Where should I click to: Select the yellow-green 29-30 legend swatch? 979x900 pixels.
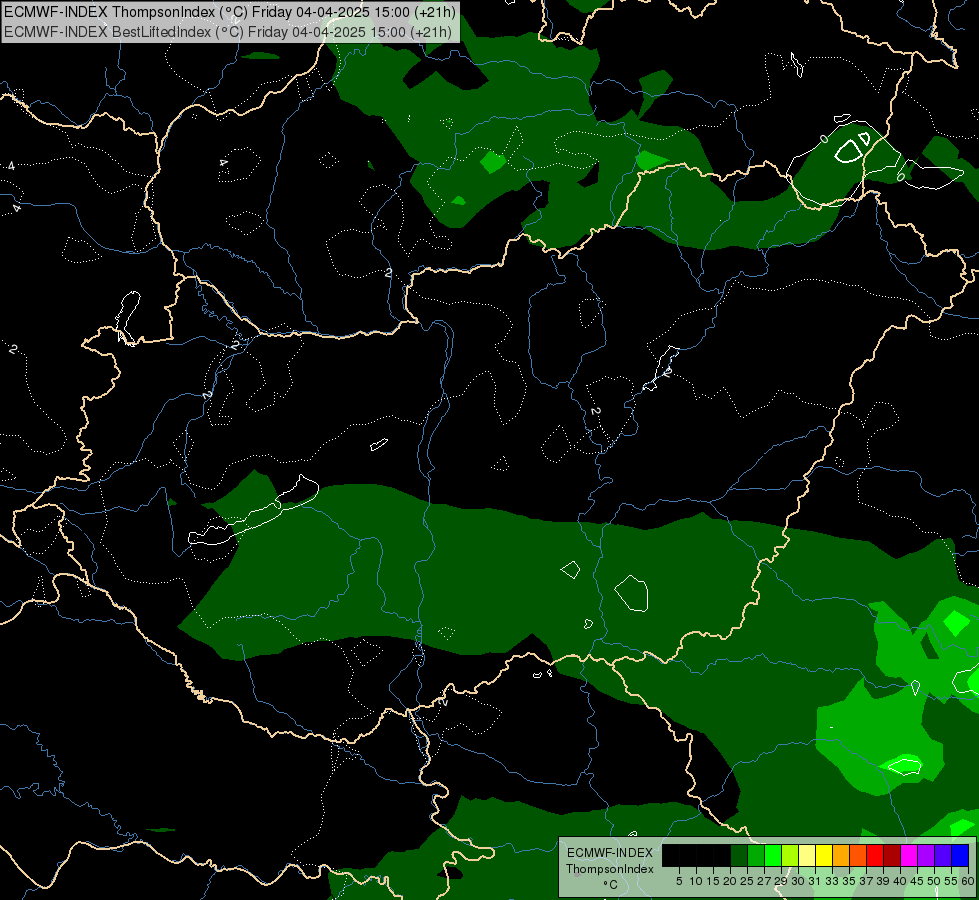(x=790, y=855)
